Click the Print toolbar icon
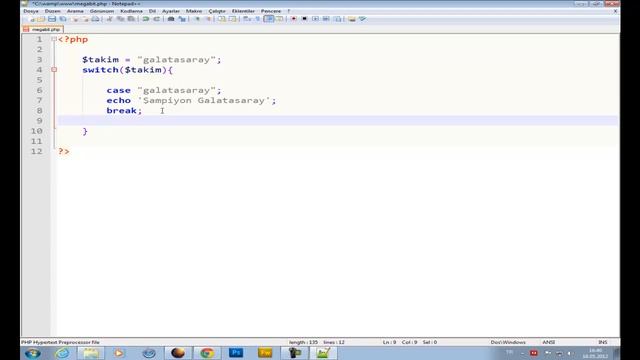The width and height of the screenshot is (640, 360). (96, 19)
